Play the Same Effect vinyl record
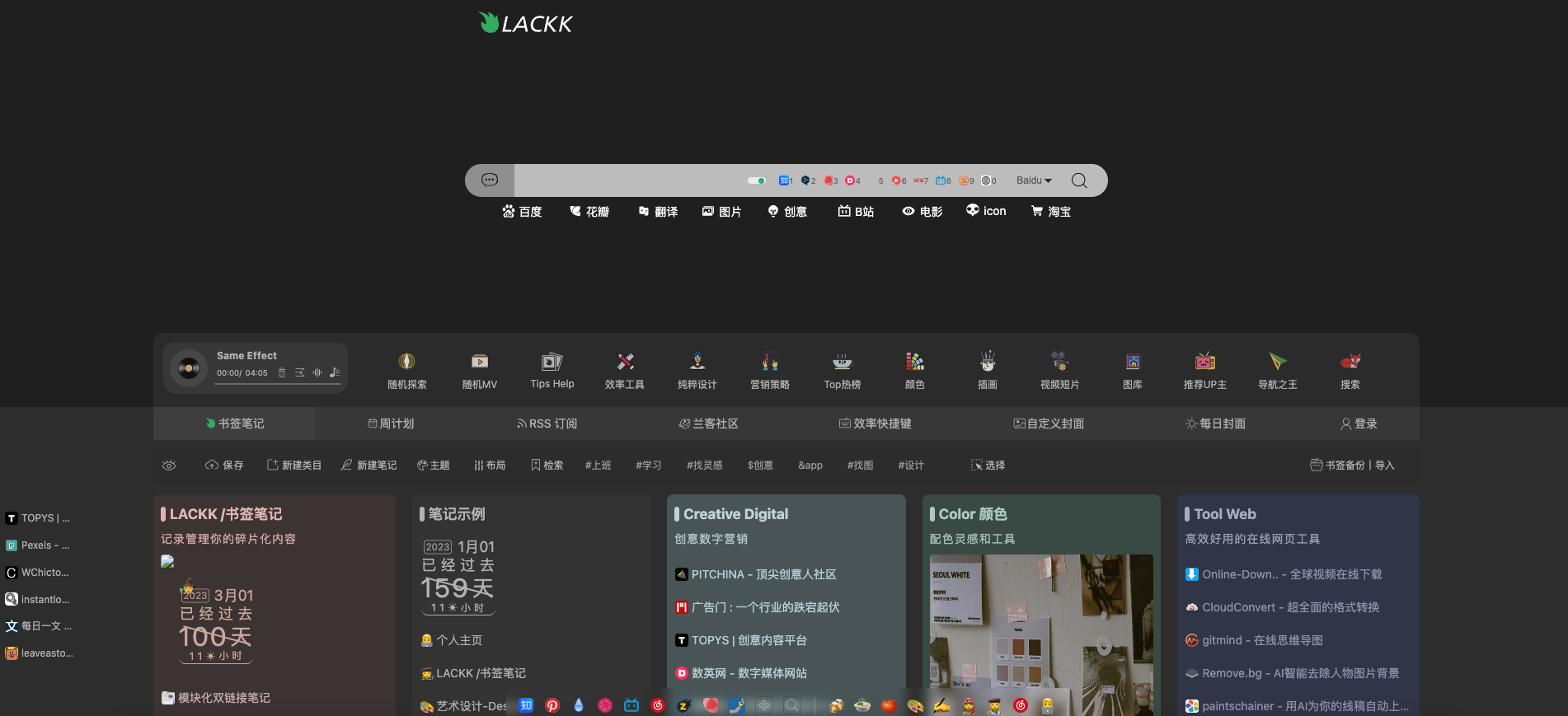Screen dimensions: 1568x716 coord(189,367)
